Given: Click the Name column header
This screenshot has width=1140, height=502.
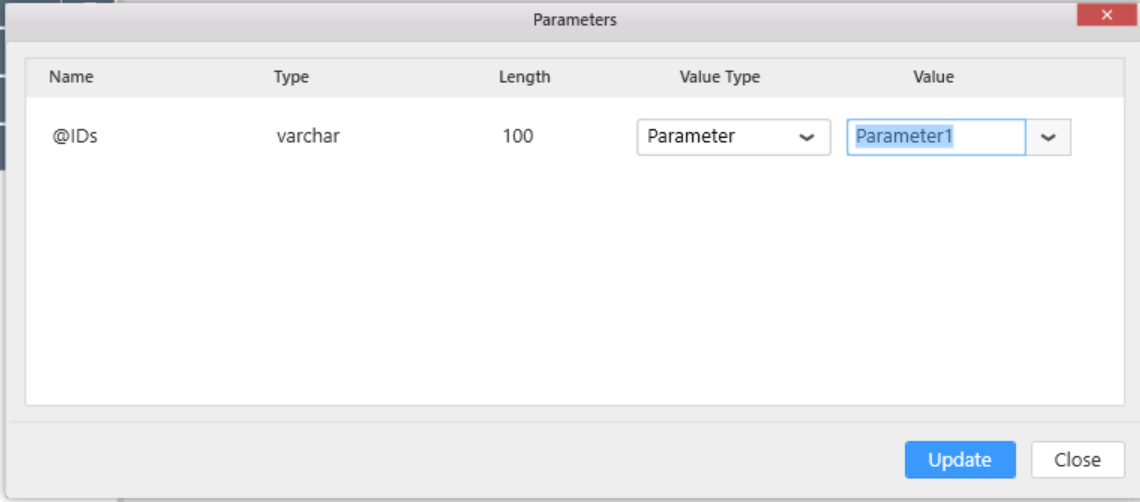Looking at the screenshot, I should [71, 77].
